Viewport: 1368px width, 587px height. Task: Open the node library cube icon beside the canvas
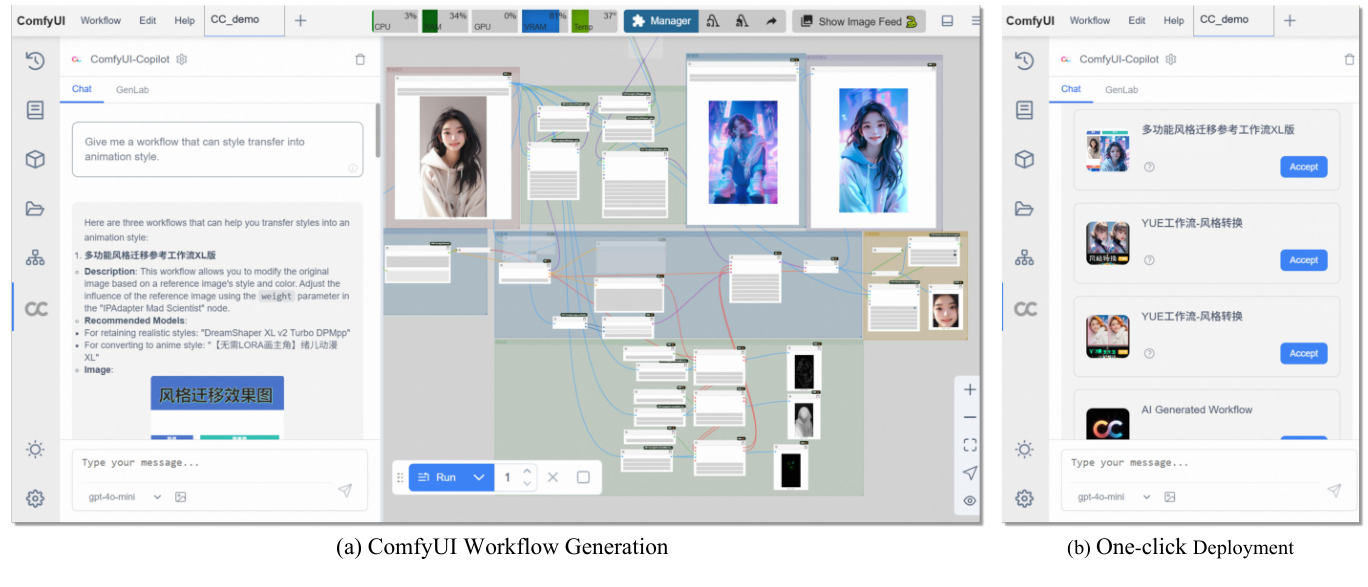tap(35, 159)
